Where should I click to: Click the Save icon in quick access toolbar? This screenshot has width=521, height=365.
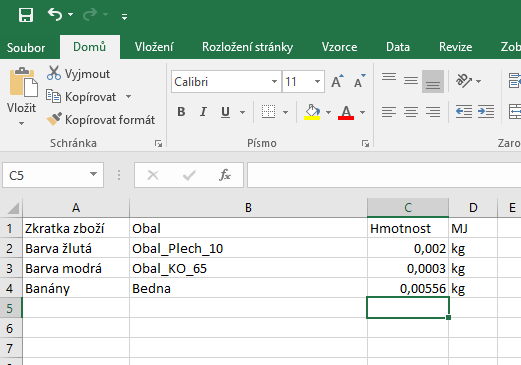[x=26, y=15]
